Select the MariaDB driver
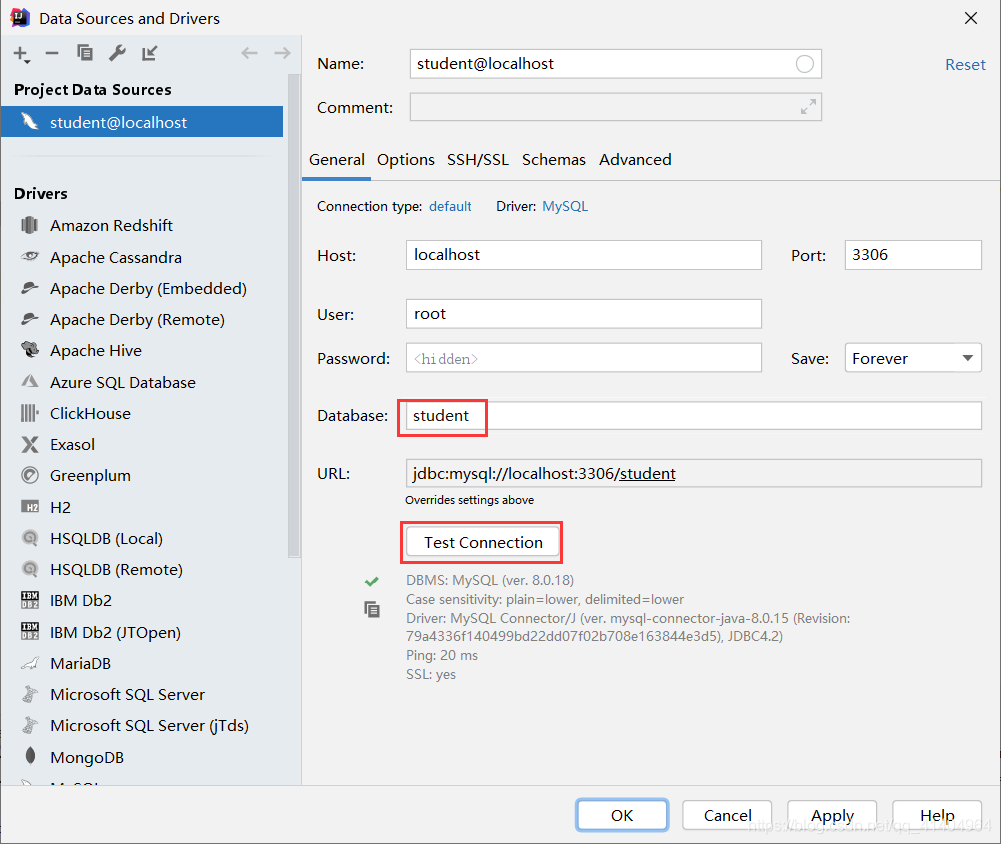Screen dimensions: 1001x844 click(80, 664)
